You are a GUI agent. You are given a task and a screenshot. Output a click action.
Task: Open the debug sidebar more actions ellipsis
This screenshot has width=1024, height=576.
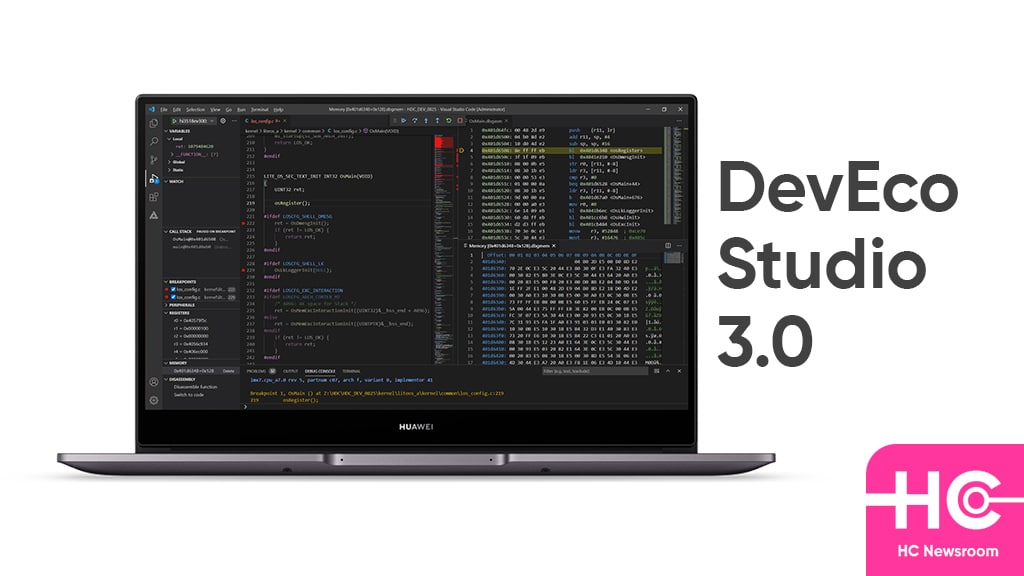234,121
